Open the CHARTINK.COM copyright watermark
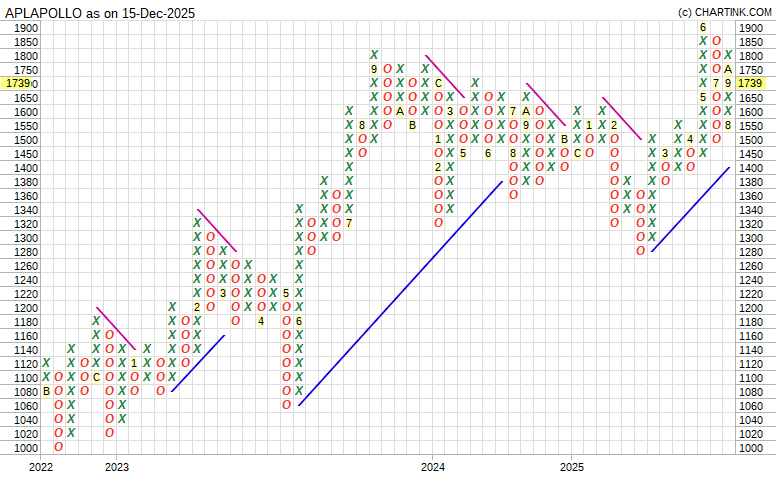Screen dimensions: 778x484 (724, 12)
